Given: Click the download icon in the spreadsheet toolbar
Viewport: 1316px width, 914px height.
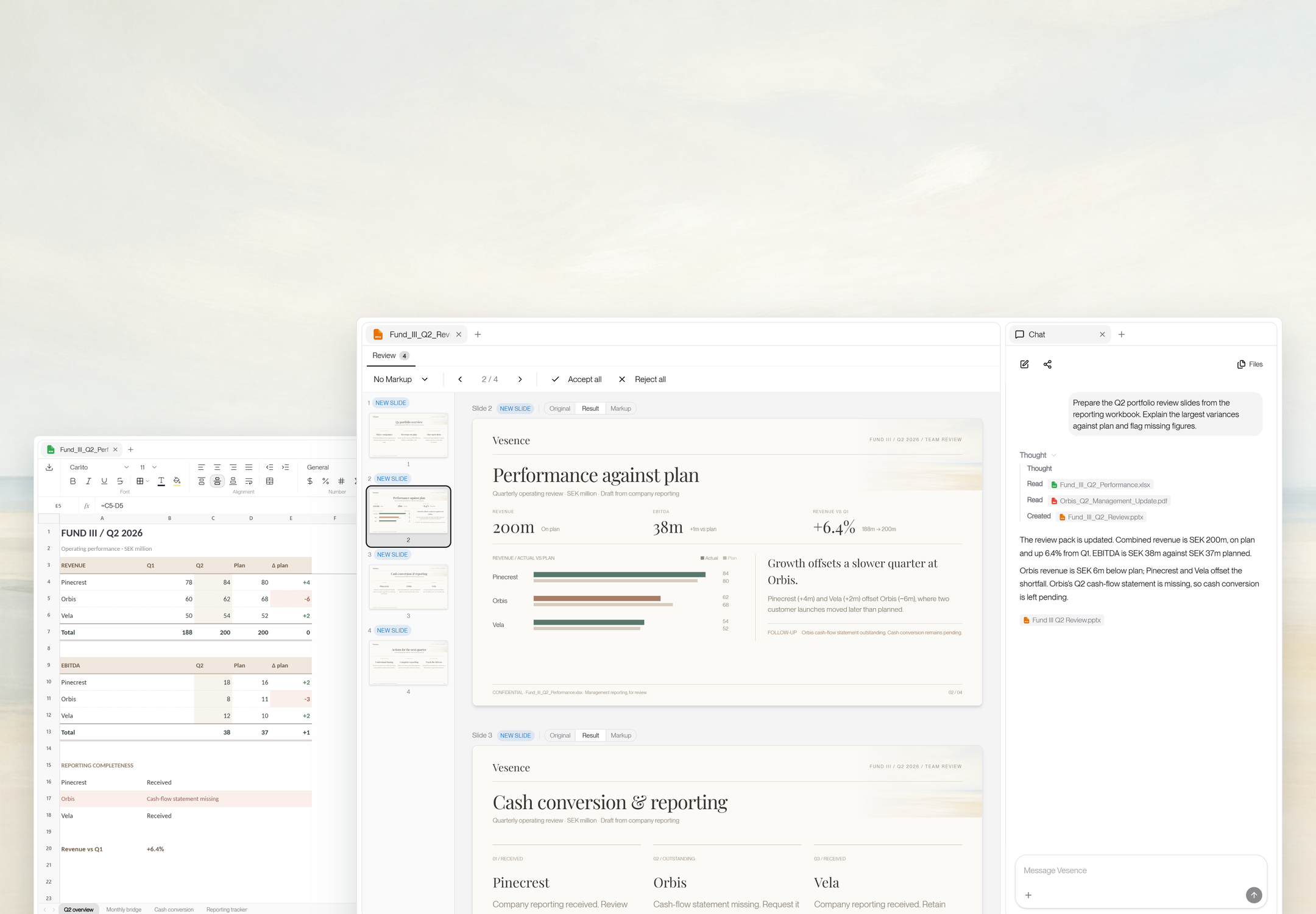Looking at the screenshot, I should (x=49, y=467).
